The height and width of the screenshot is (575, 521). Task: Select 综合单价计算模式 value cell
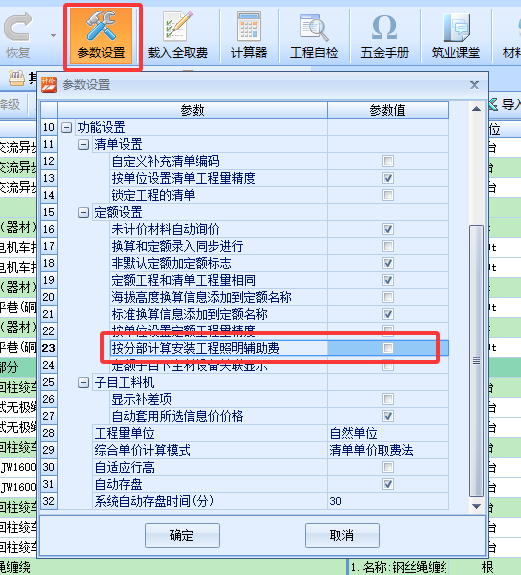coord(388,450)
